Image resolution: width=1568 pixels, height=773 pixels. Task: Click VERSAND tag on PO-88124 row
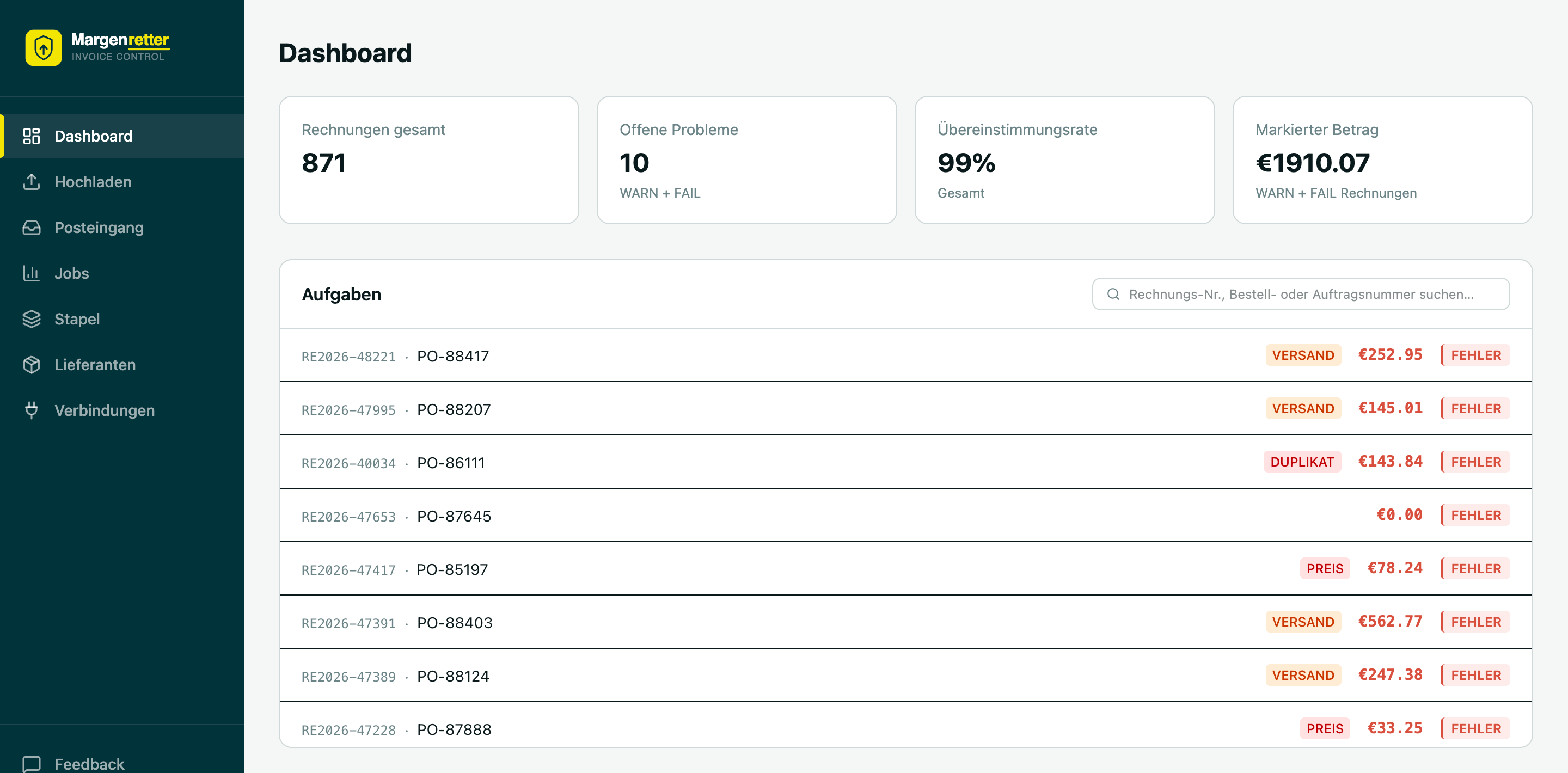(1303, 675)
